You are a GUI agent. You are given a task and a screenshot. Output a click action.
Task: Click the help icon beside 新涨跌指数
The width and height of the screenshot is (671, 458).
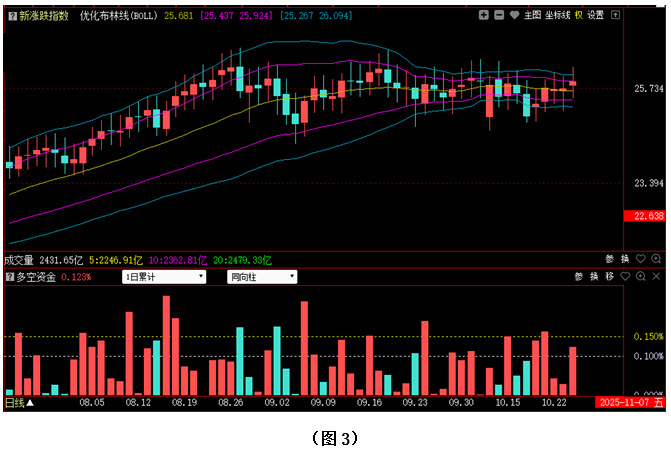[x=10, y=16]
